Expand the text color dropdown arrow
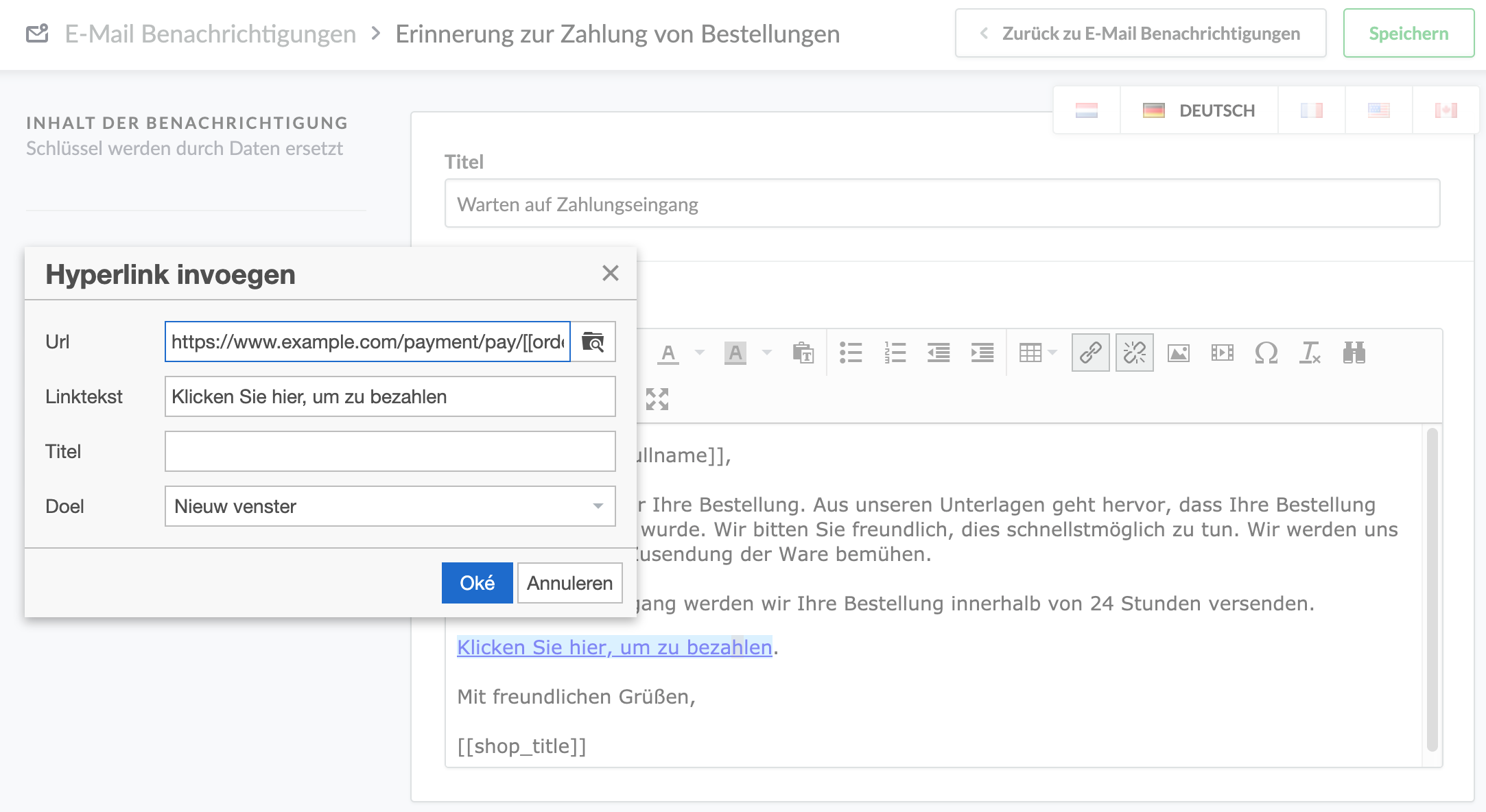 [x=700, y=353]
